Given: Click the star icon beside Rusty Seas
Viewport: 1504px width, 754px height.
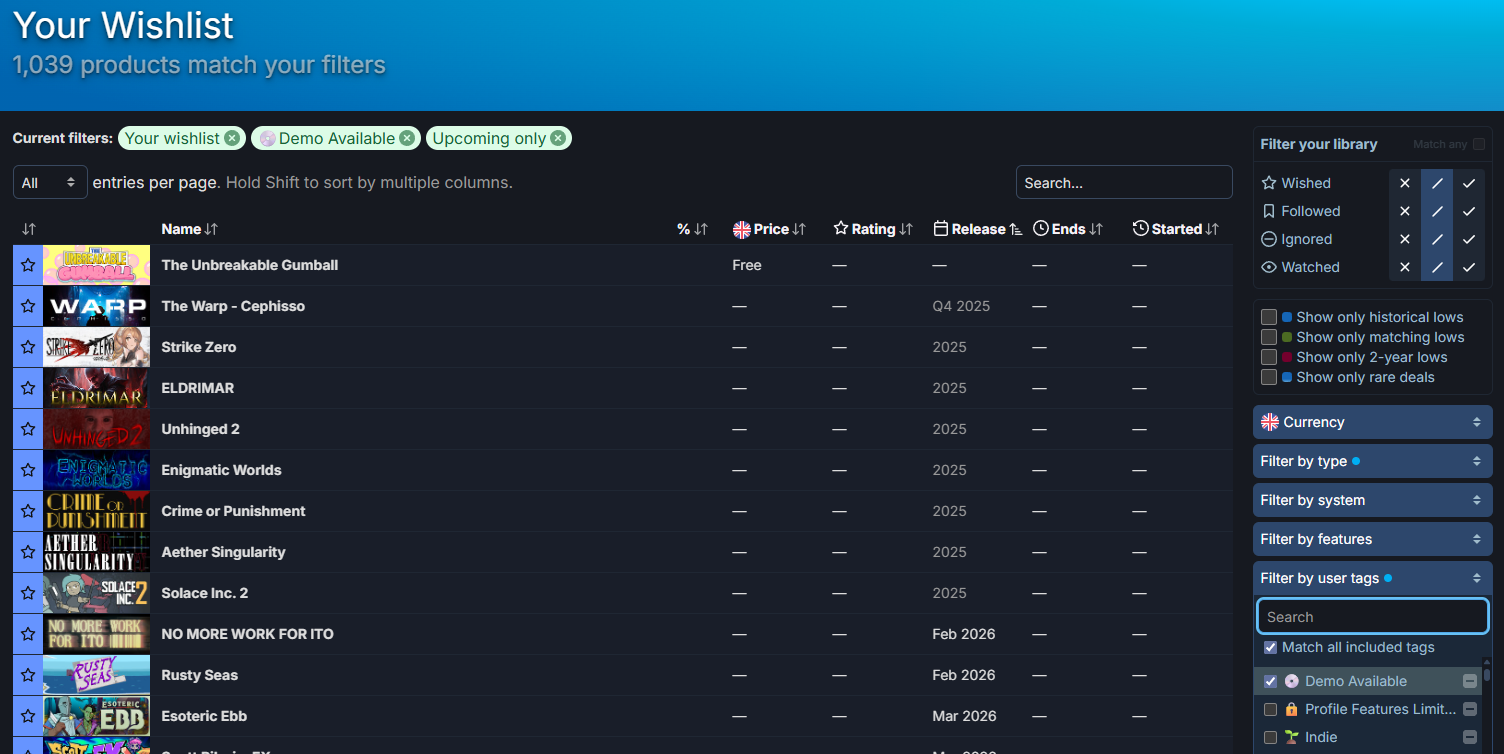Looking at the screenshot, I should 28,675.
